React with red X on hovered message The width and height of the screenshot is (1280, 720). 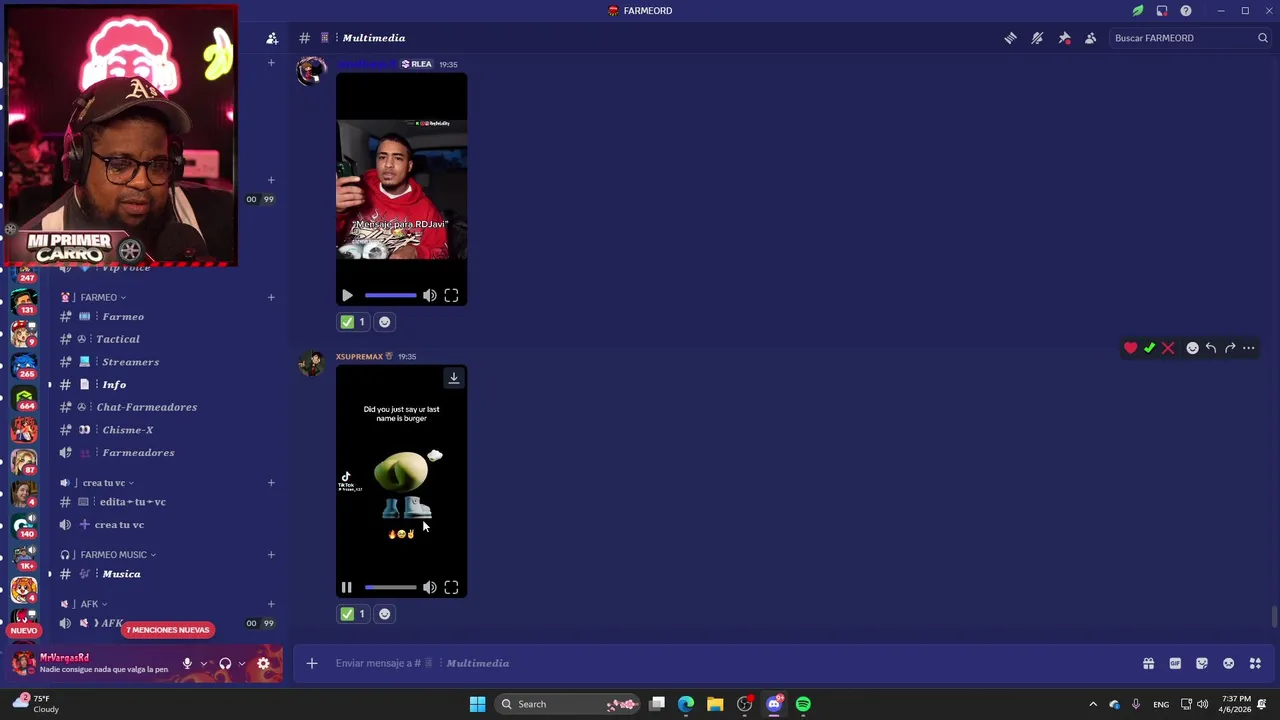point(1168,348)
